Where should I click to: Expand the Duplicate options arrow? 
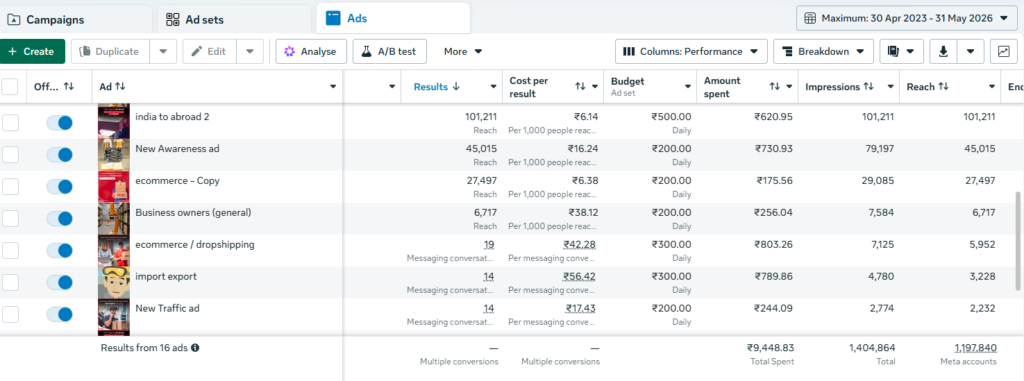tap(163, 52)
